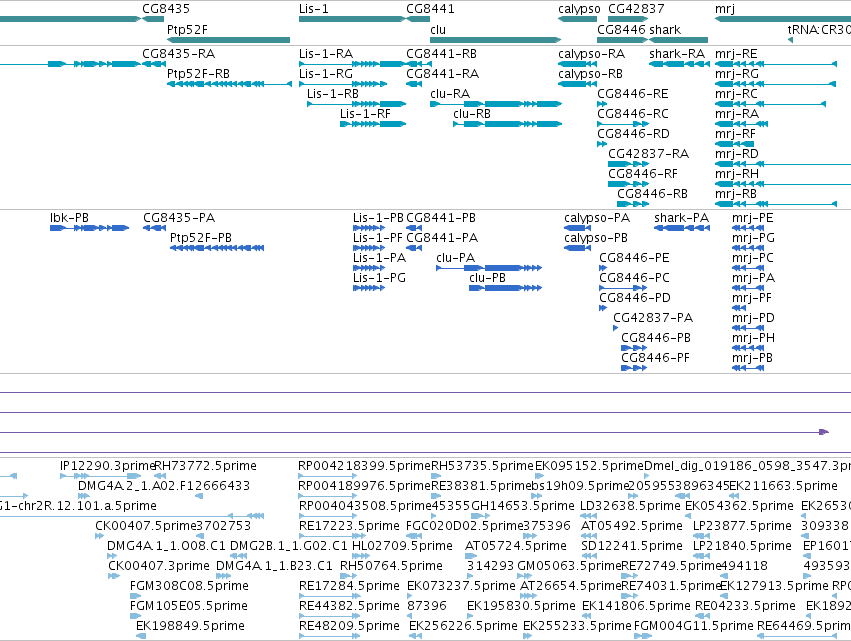Click transcript CG42837-RA
851x641 pixels.
point(628,164)
